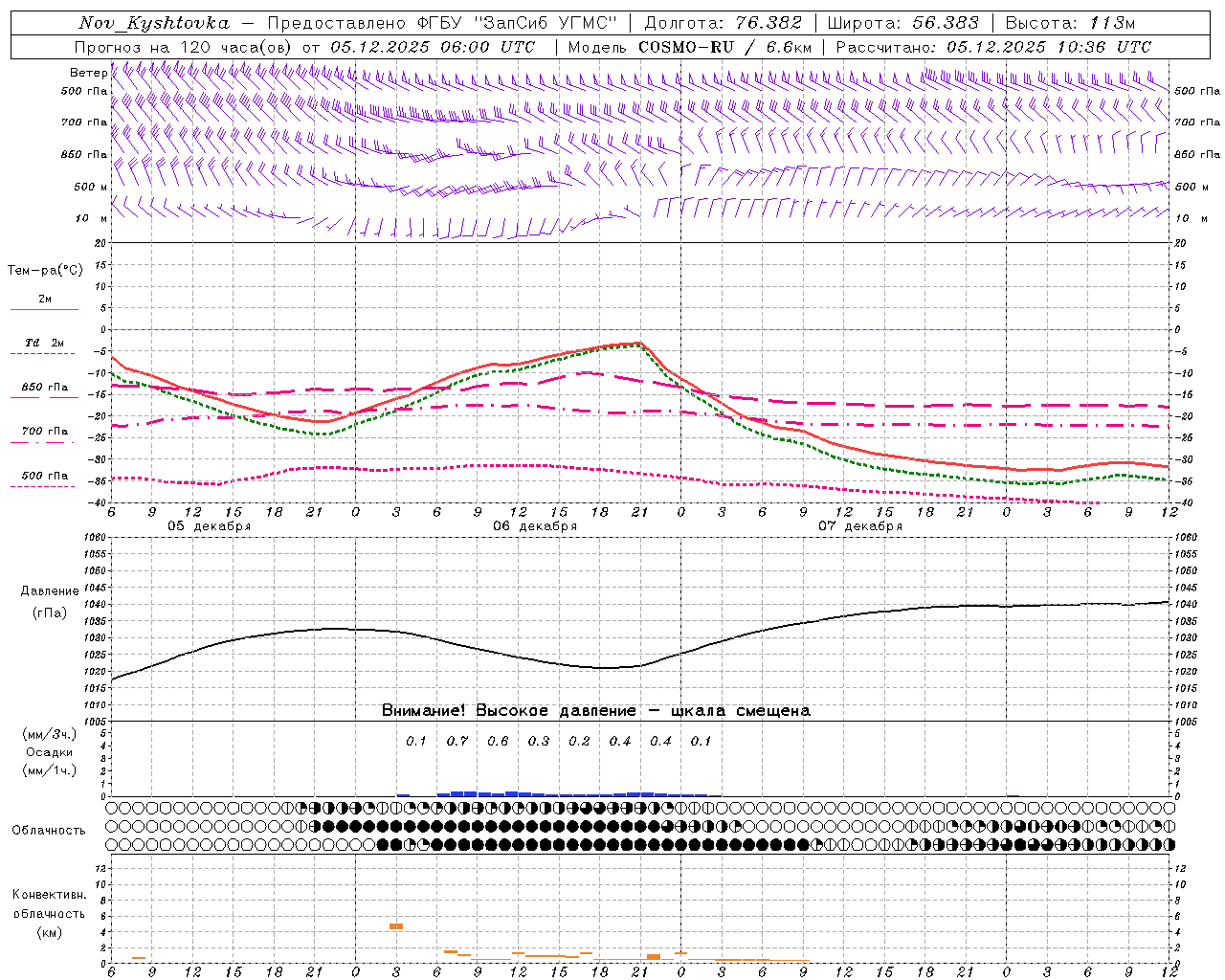Click the date label 06 декабря
1225x980 pixels.
[x=535, y=526]
